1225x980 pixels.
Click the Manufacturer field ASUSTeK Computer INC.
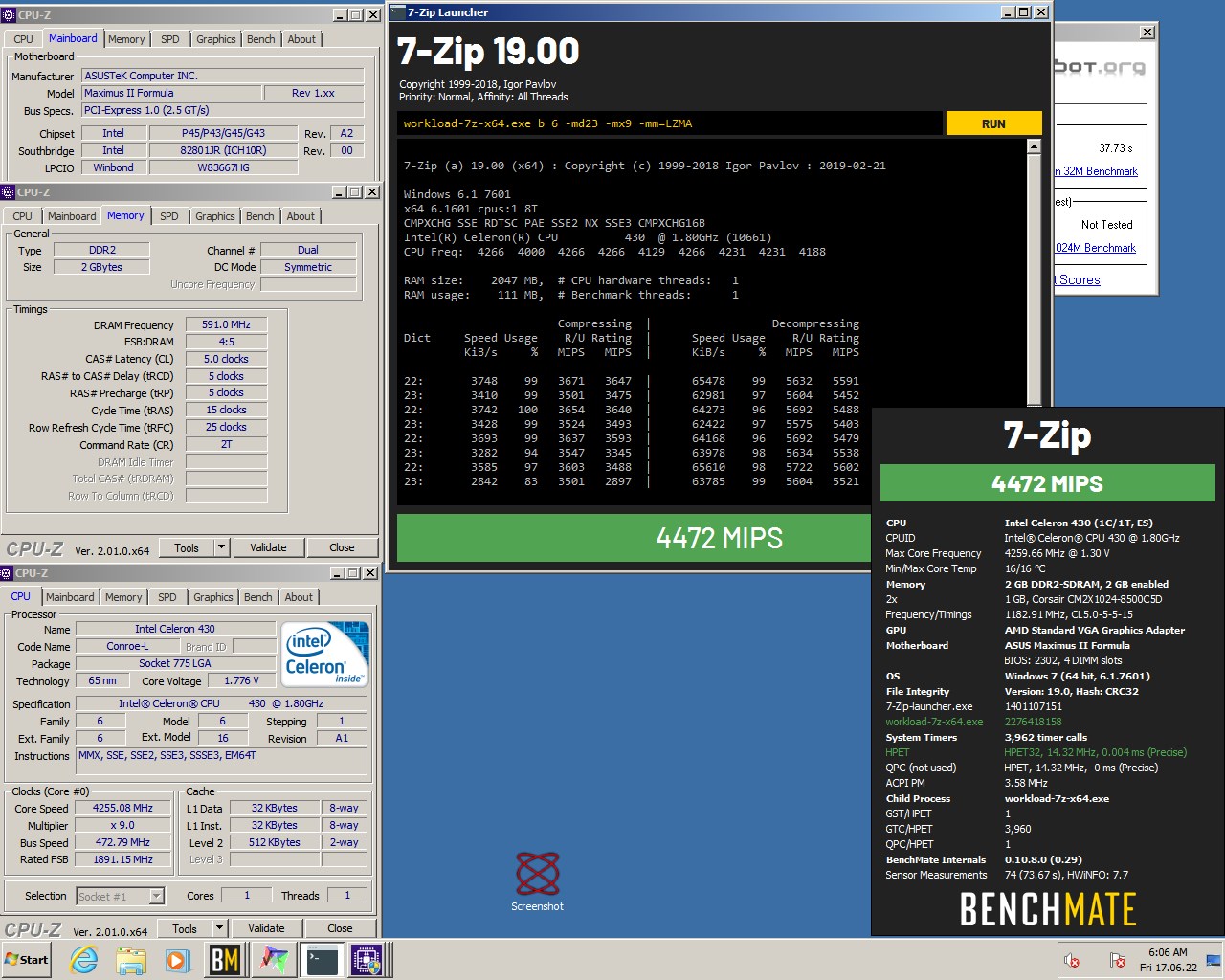(x=222, y=76)
